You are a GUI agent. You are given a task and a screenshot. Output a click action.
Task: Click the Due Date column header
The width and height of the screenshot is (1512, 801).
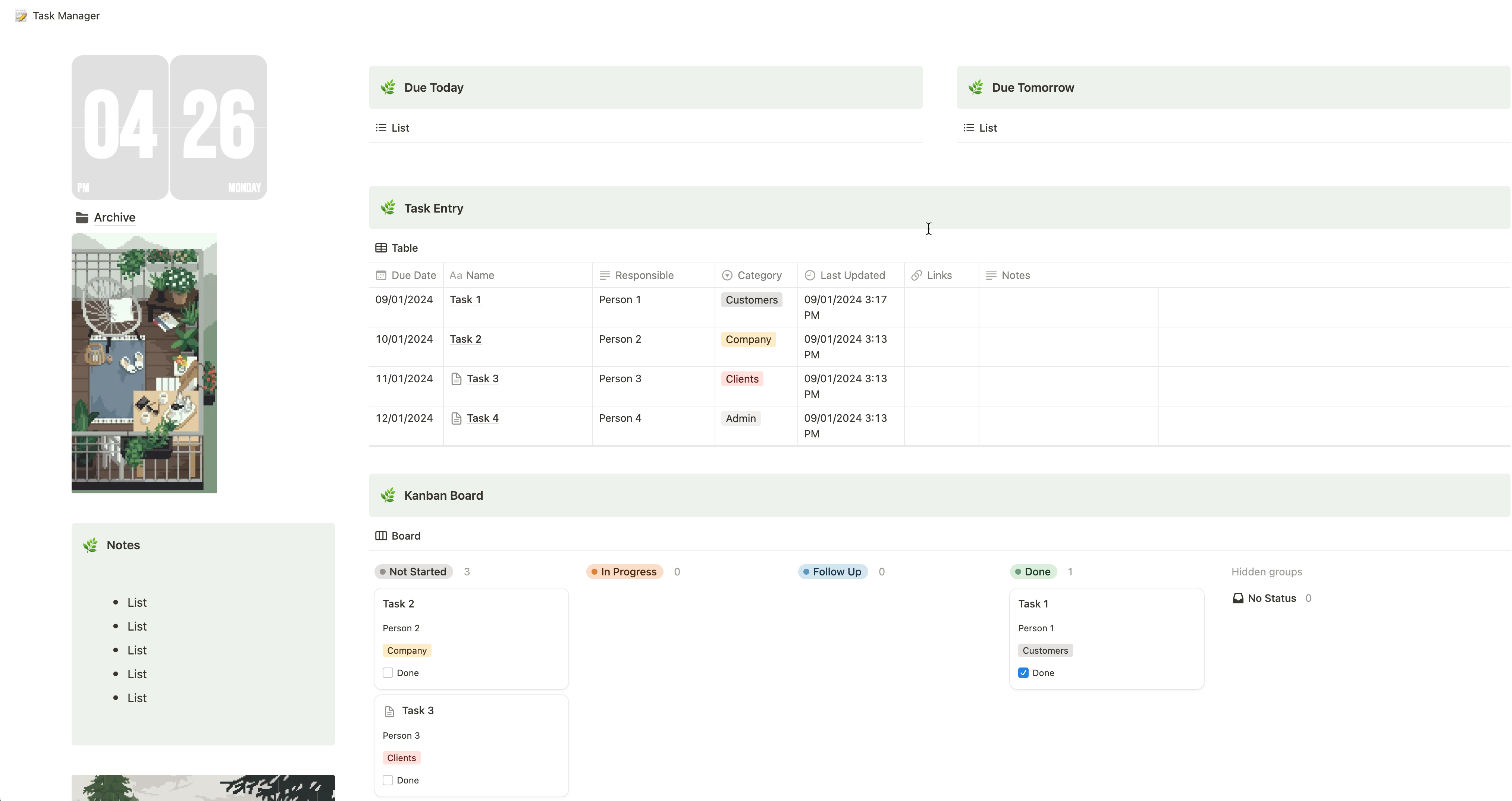coord(406,275)
